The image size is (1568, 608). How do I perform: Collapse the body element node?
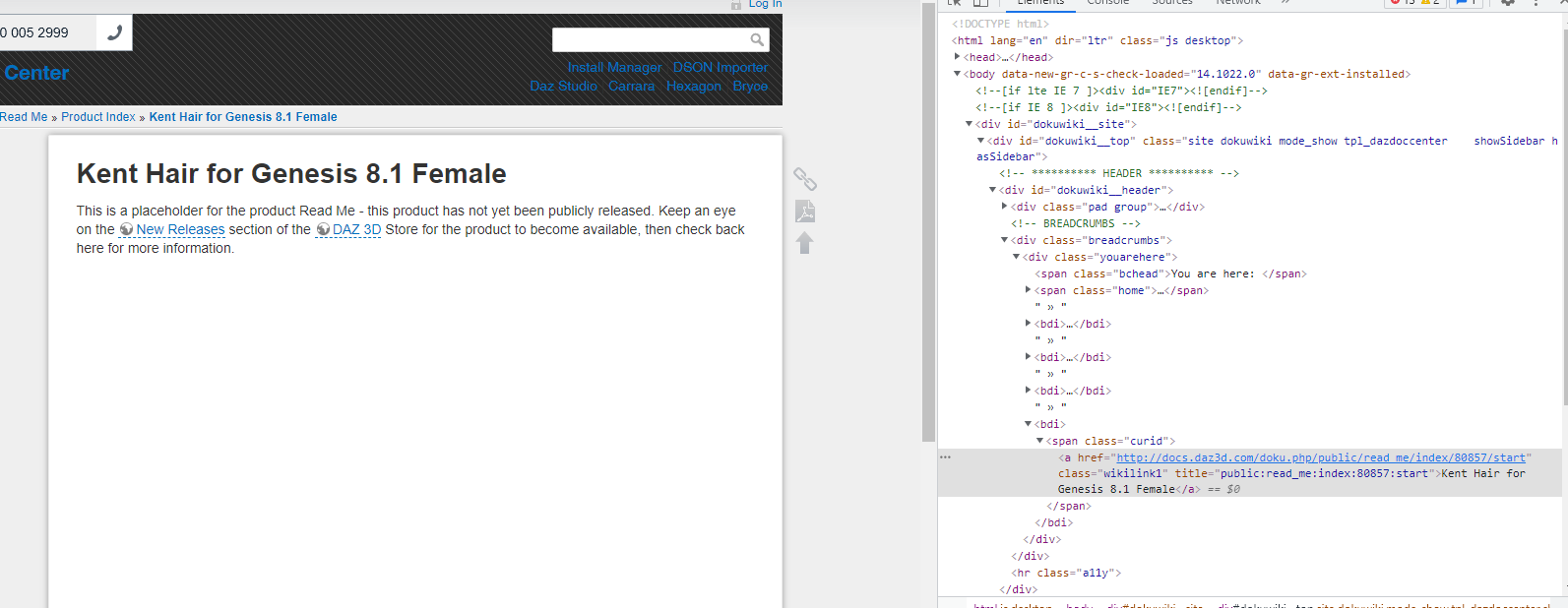tap(957, 74)
